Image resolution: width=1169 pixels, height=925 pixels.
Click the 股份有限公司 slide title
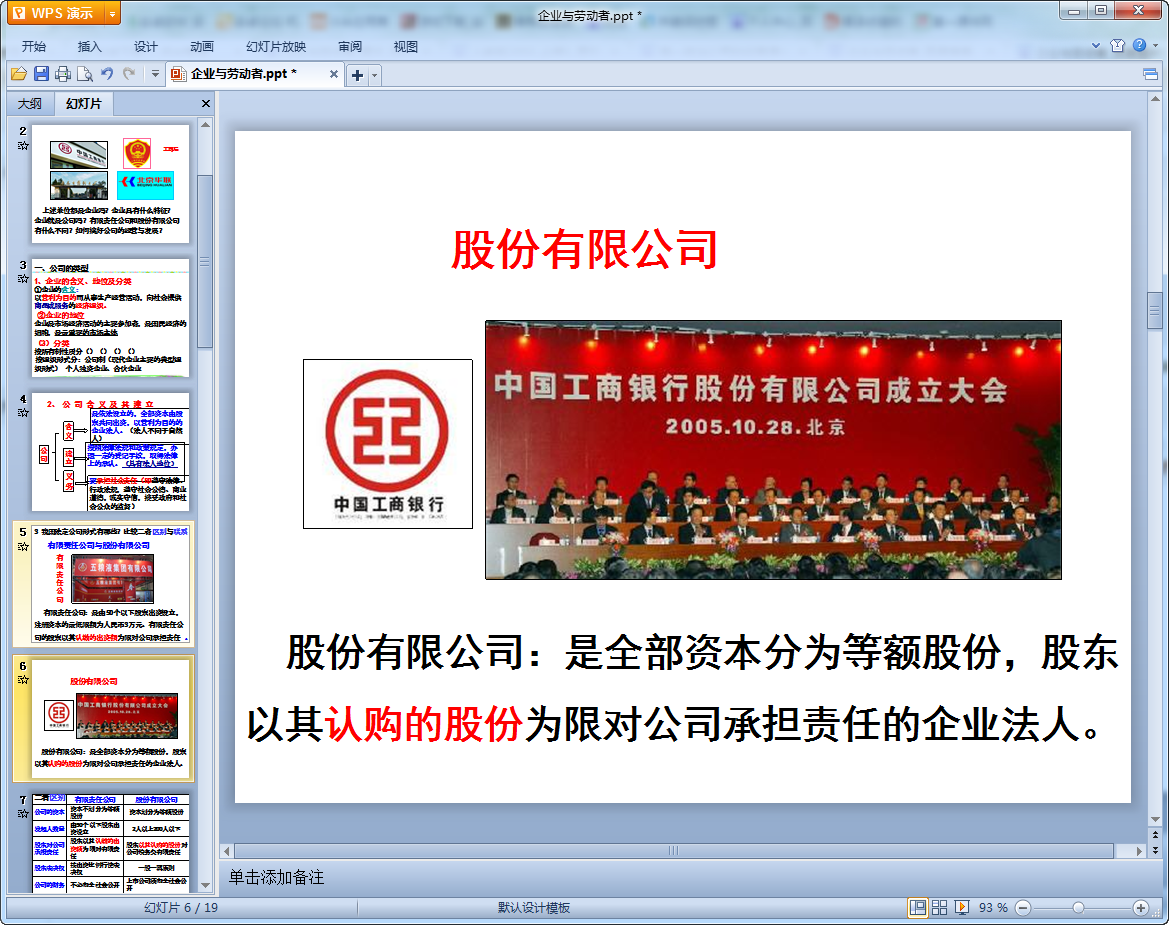(584, 250)
